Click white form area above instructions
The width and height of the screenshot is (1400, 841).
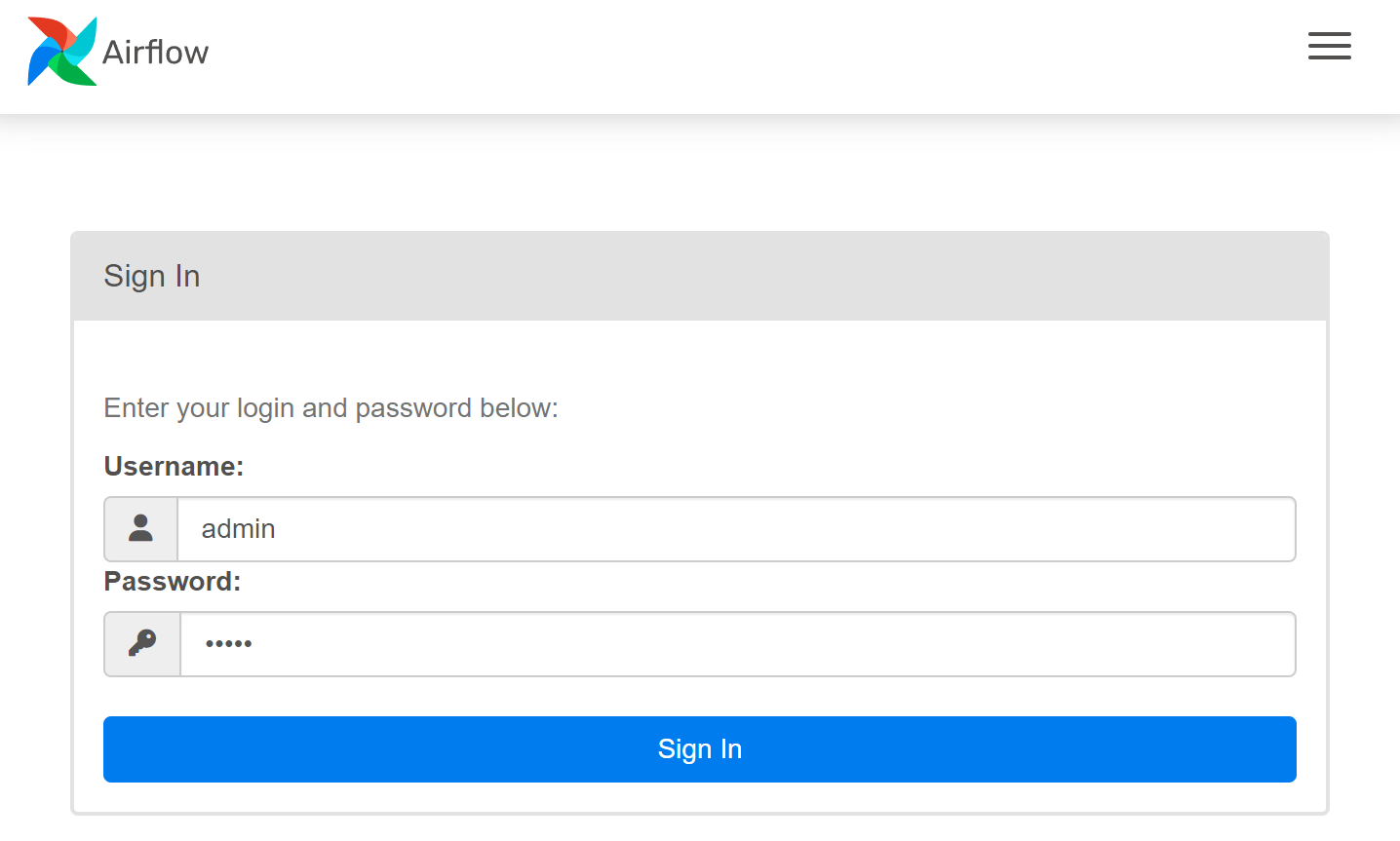[x=698, y=356]
